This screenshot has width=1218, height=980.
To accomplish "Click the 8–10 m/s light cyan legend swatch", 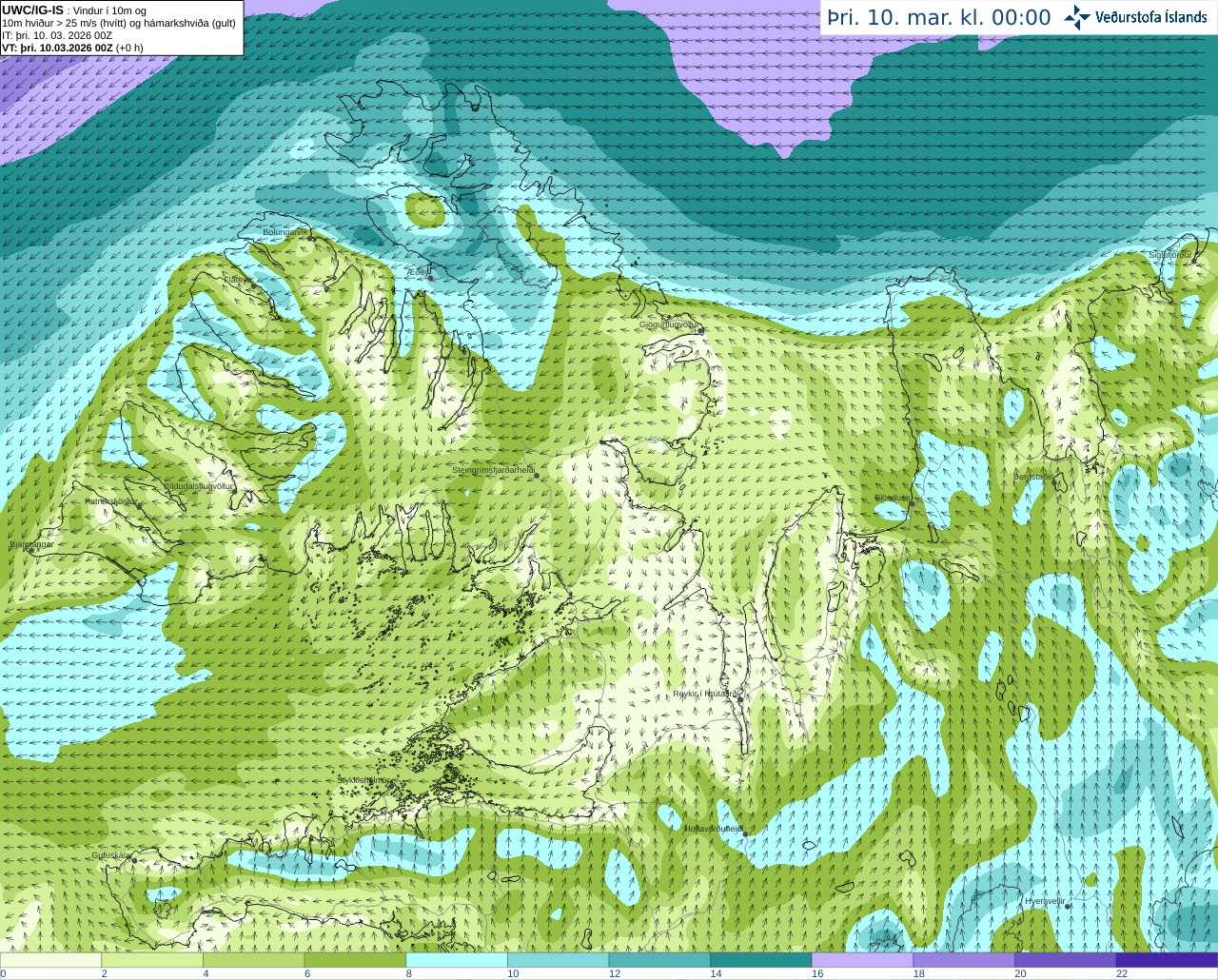I will (457, 960).
